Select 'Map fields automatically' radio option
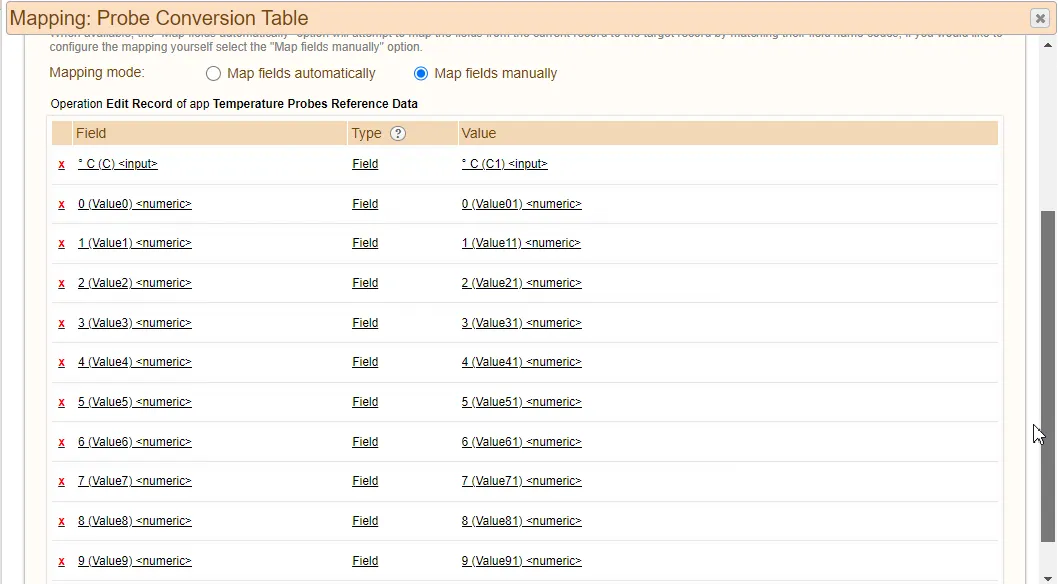1058x584 pixels. tap(213, 74)
